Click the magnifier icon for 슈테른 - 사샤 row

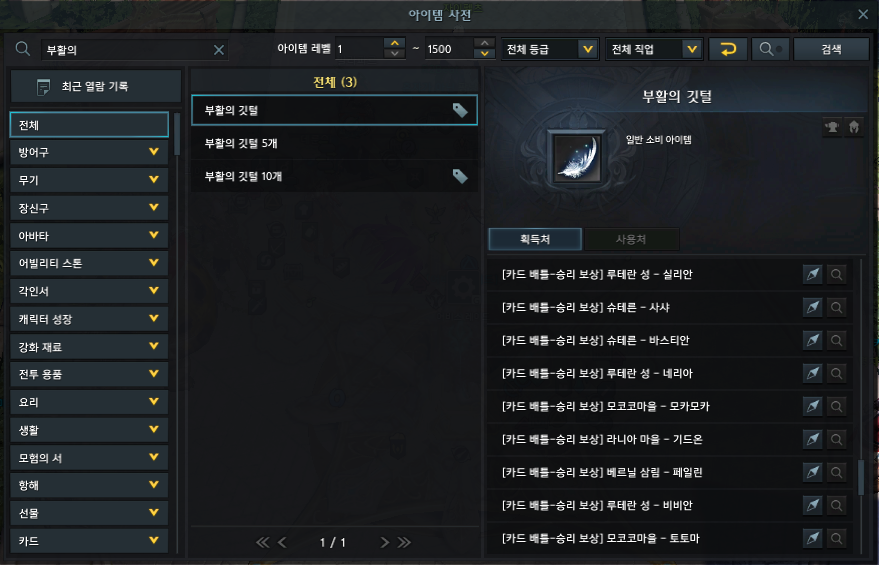pyautogui.click(x=836, y=307)
